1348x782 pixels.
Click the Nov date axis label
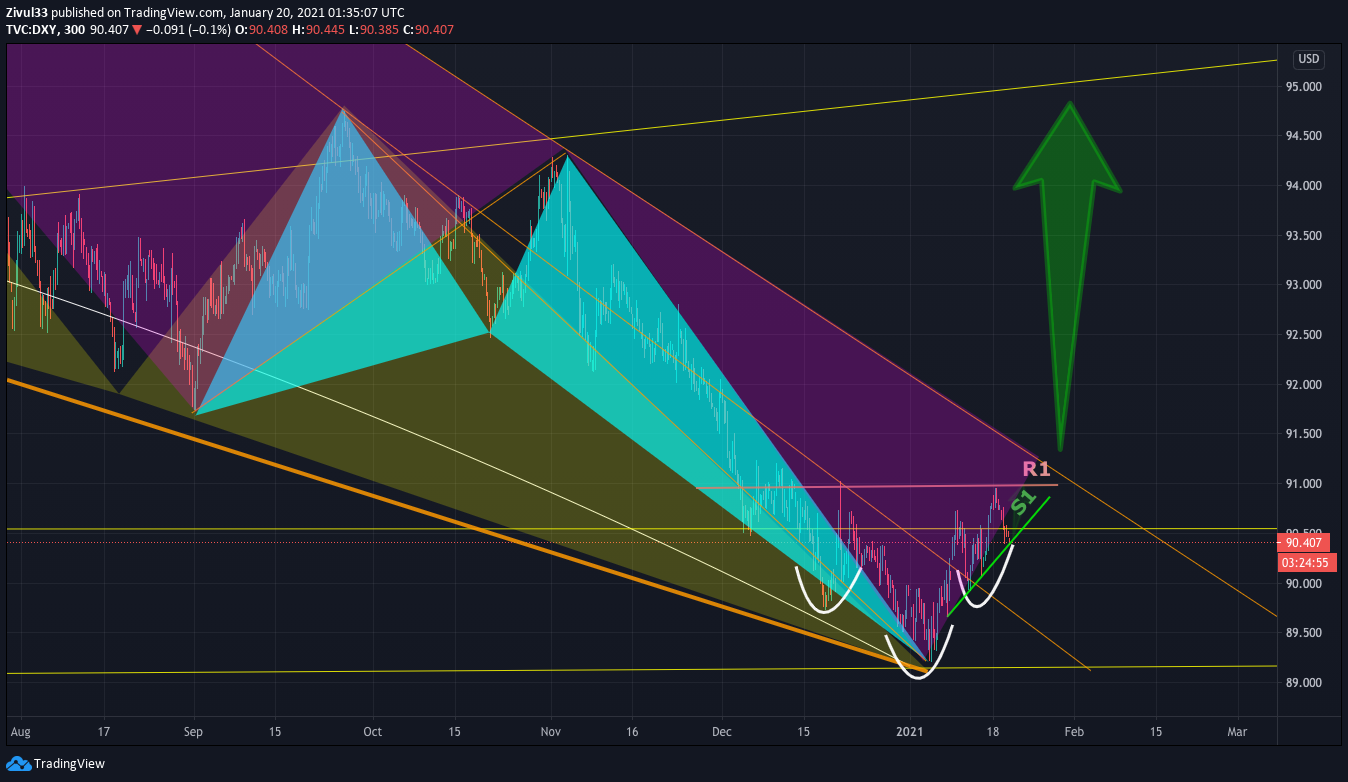[550, 732]
